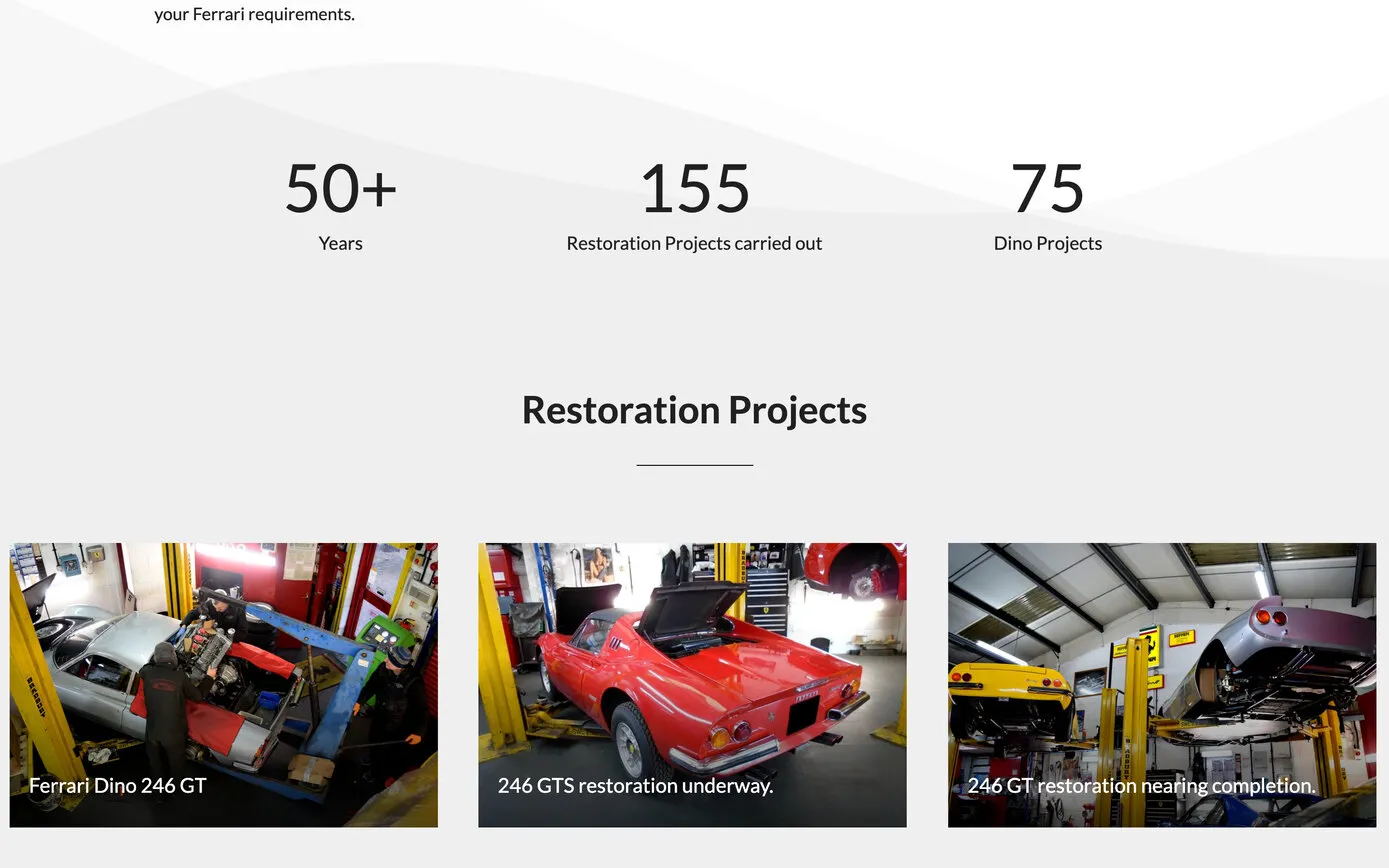Click the '75' Dino figure
Image resolution: width=1389 pixels, height=868 pixels.
coord(1048,188)
